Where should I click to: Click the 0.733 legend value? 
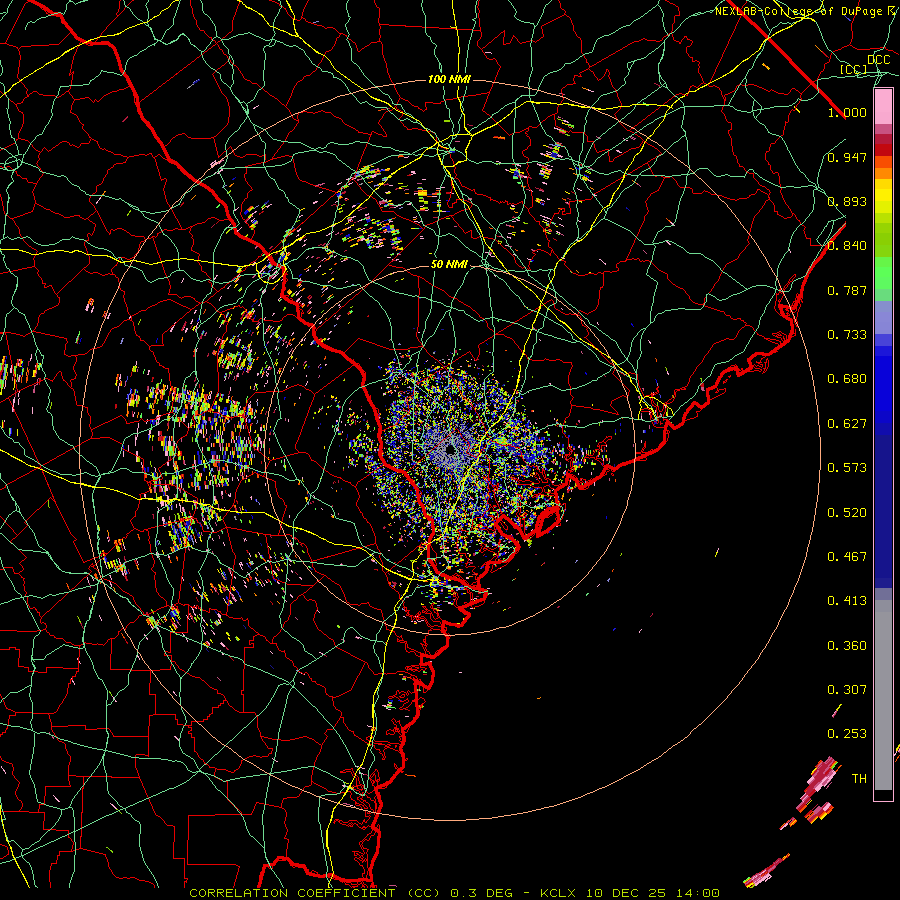[x=847, y=335]
